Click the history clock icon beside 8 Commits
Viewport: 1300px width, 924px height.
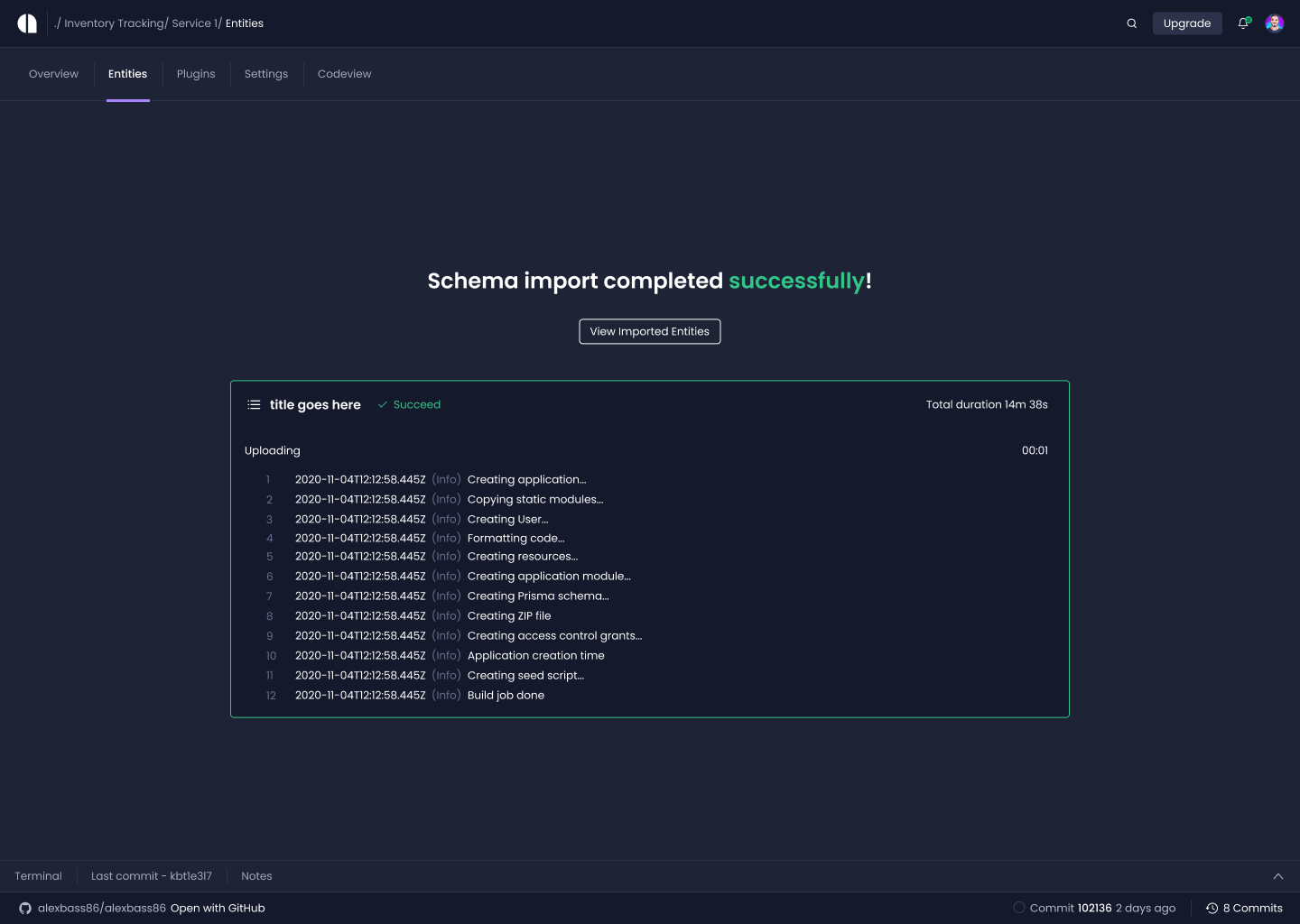[1212, 908]
